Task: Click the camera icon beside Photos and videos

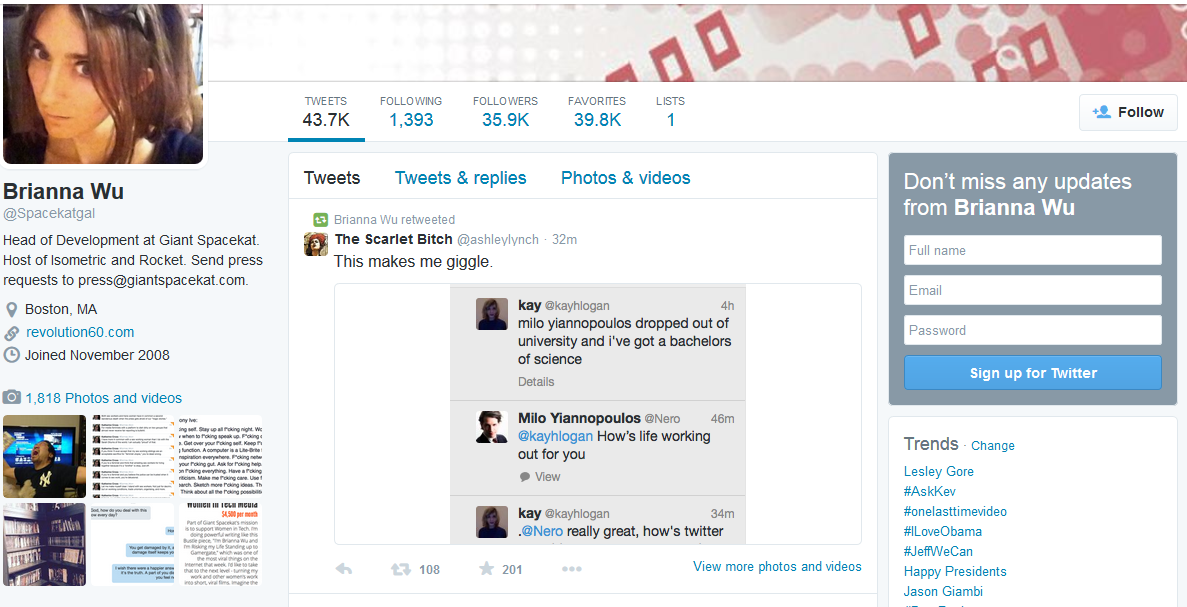Action: [x=11, y=397]
